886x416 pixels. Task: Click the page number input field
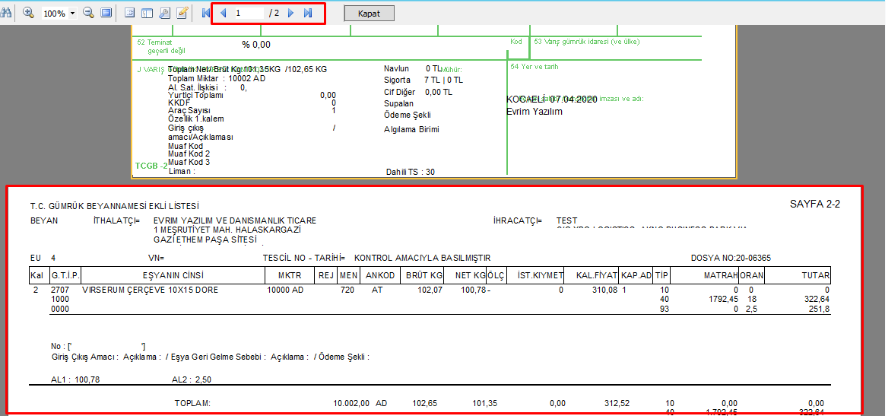pos(250,14)
